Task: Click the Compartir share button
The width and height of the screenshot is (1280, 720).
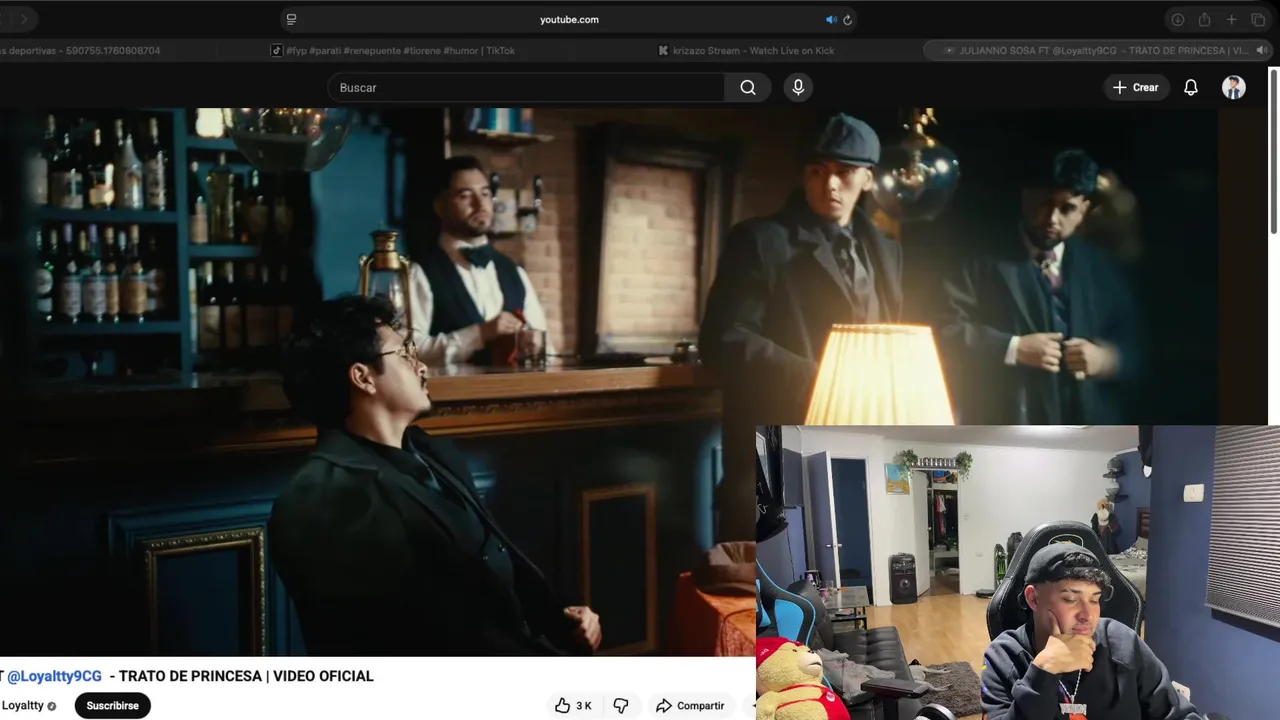Action: pos(690,706)
